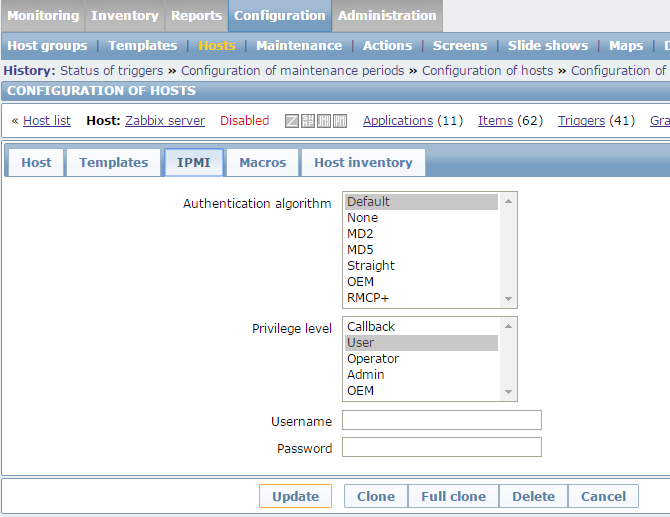Open the Inventory menu
This screenshot has height=517, width=670.
point(125,16)
